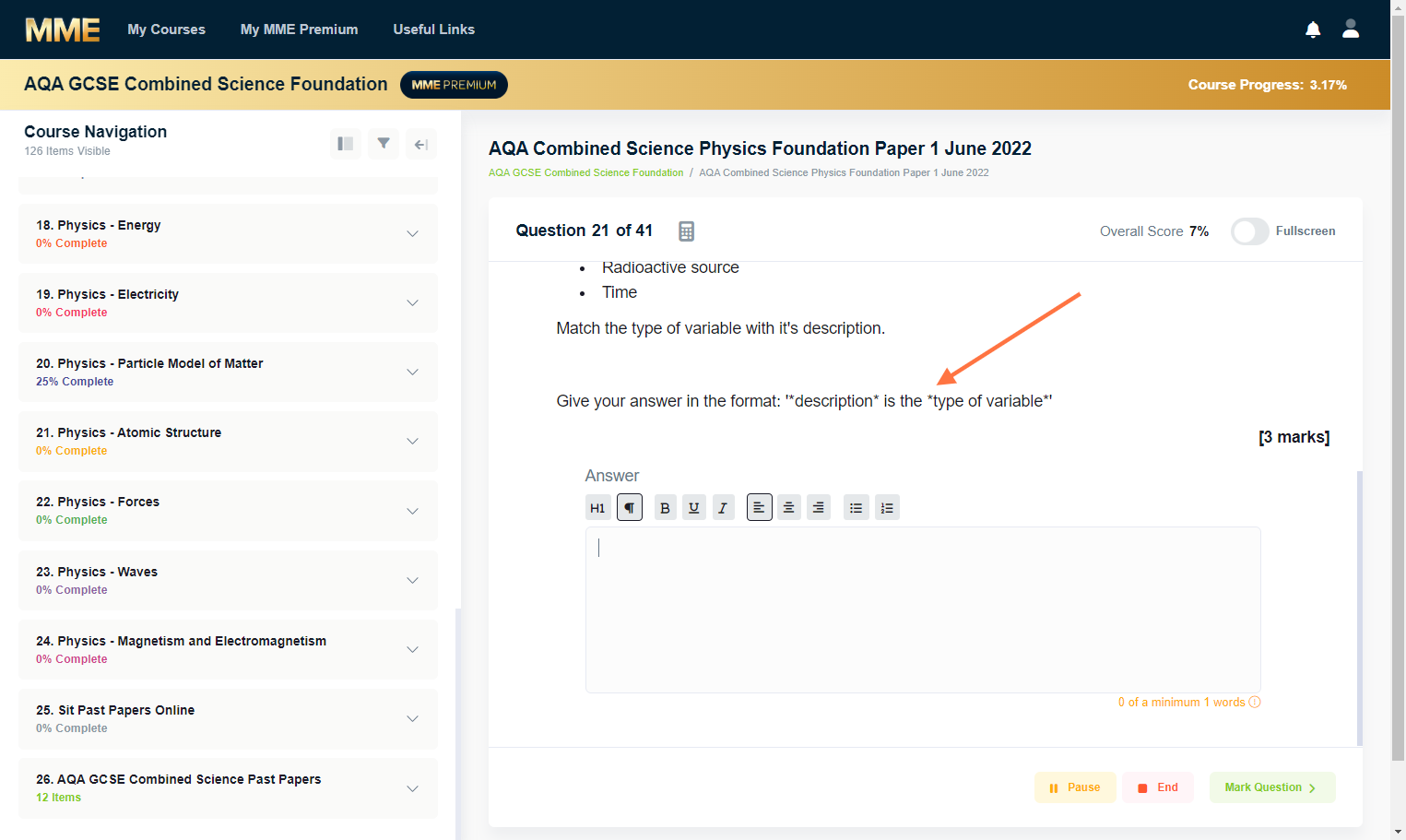Click the question panel scrollbar
The image size is (1406, 840).
tap(1359, 608)
